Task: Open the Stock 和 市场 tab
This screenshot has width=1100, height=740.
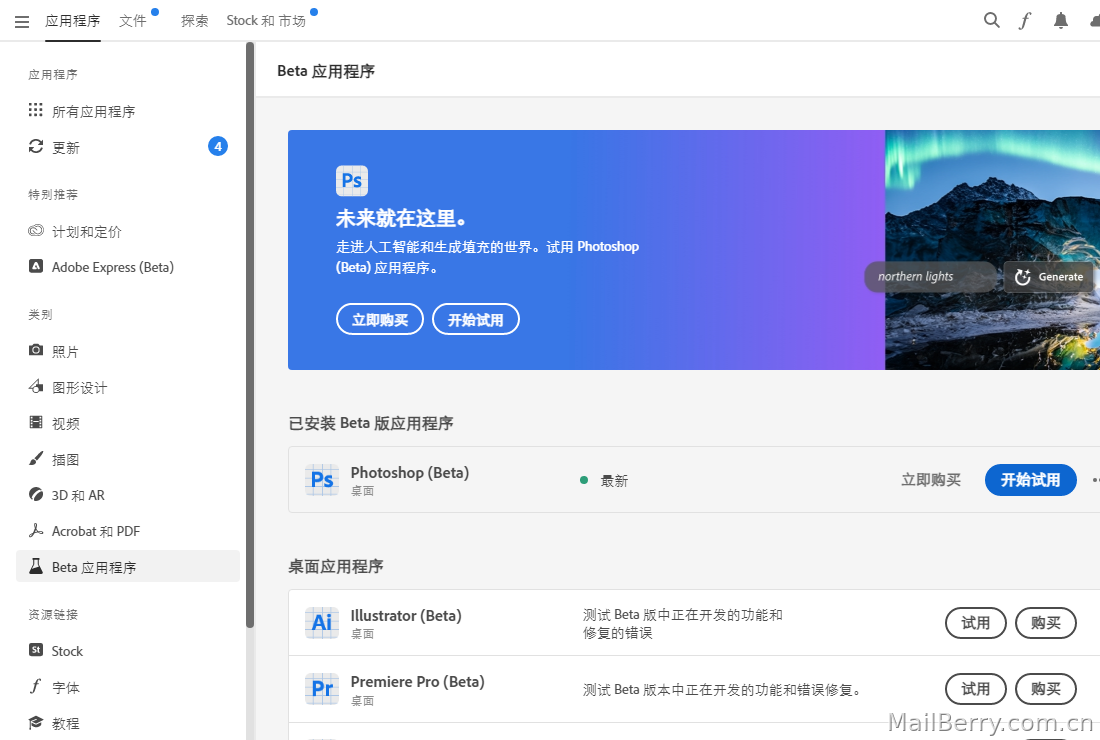Action: pos(266,21)
